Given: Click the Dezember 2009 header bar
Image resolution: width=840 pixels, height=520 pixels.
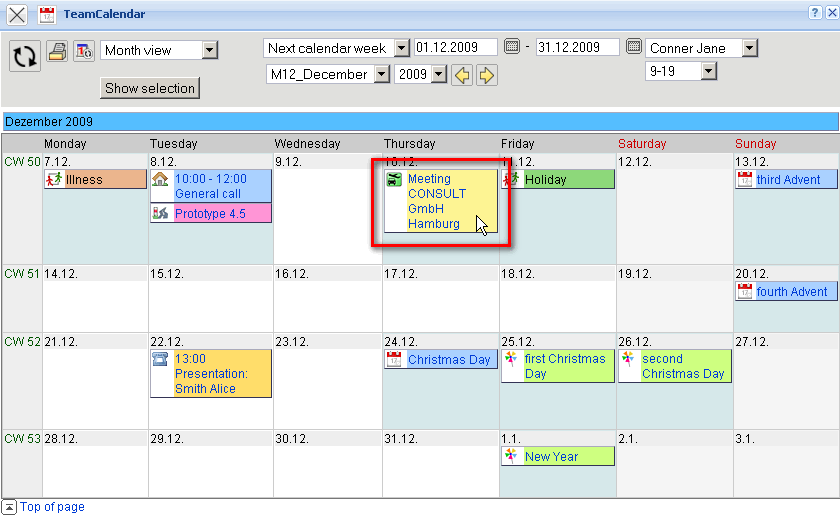Looking at the screenshot, I should point(421,122).
